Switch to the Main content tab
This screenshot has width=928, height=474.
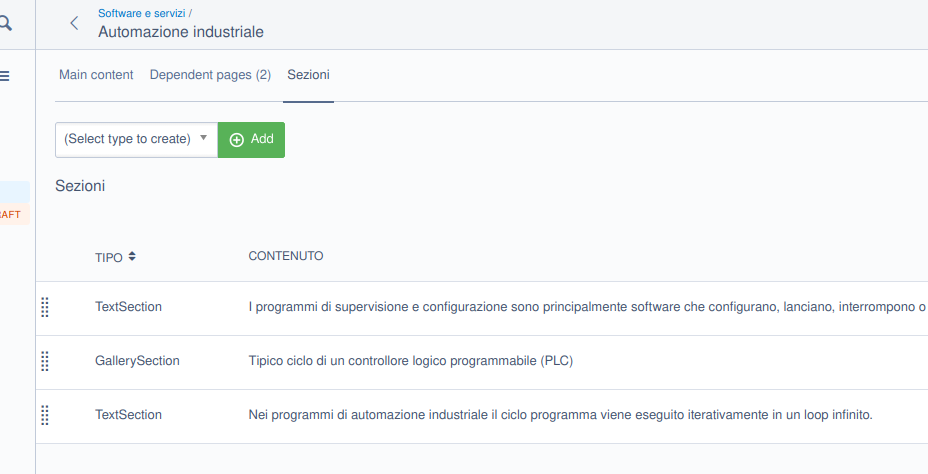pyautogui.click(x=96, y=75)
